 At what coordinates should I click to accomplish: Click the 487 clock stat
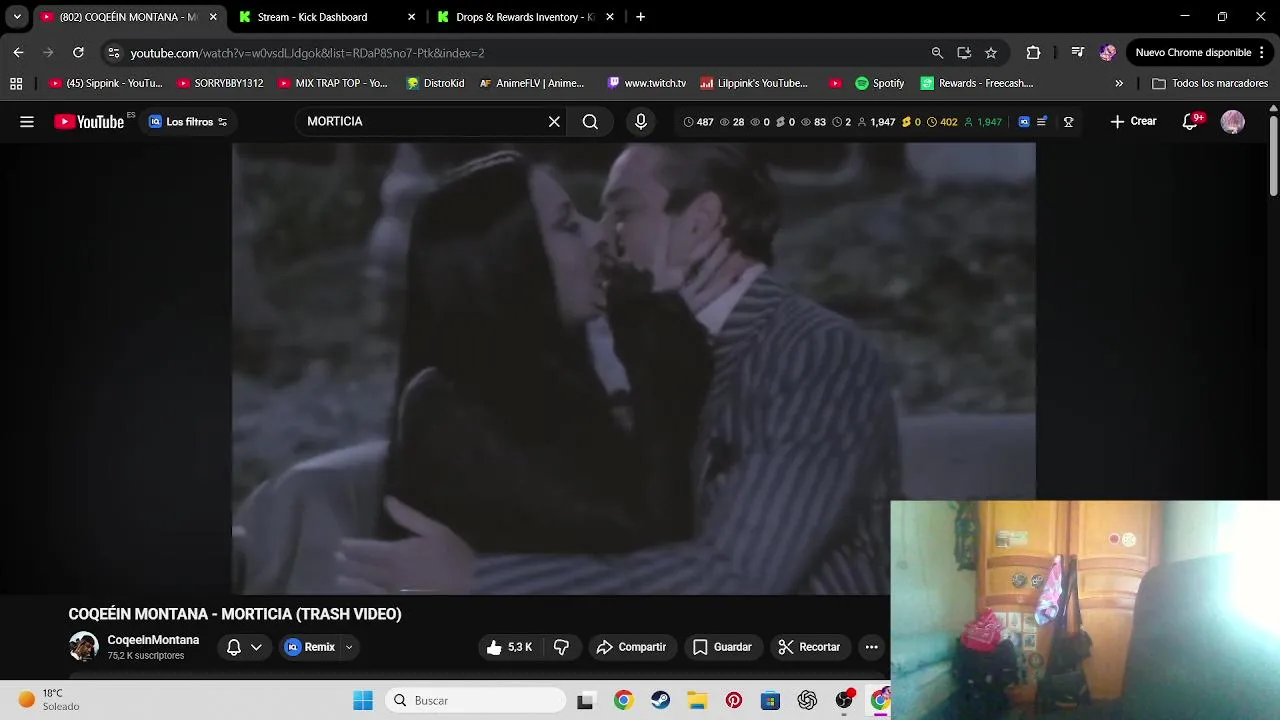click(698, 122)
